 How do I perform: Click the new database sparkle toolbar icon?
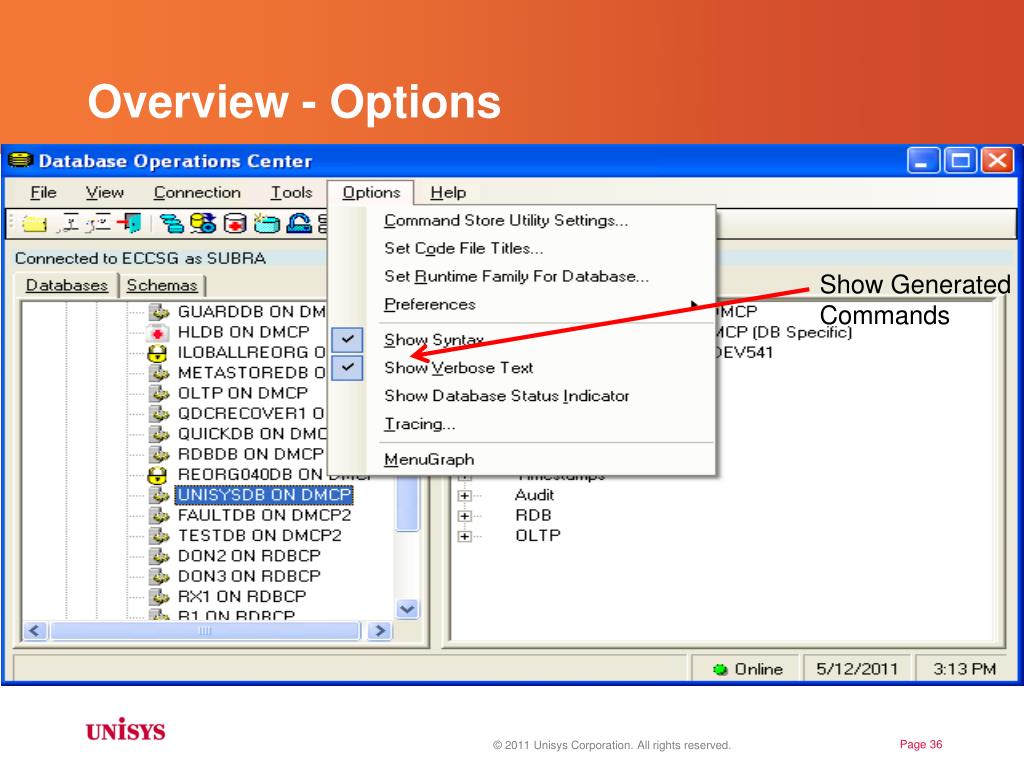[x=266, y=223]
